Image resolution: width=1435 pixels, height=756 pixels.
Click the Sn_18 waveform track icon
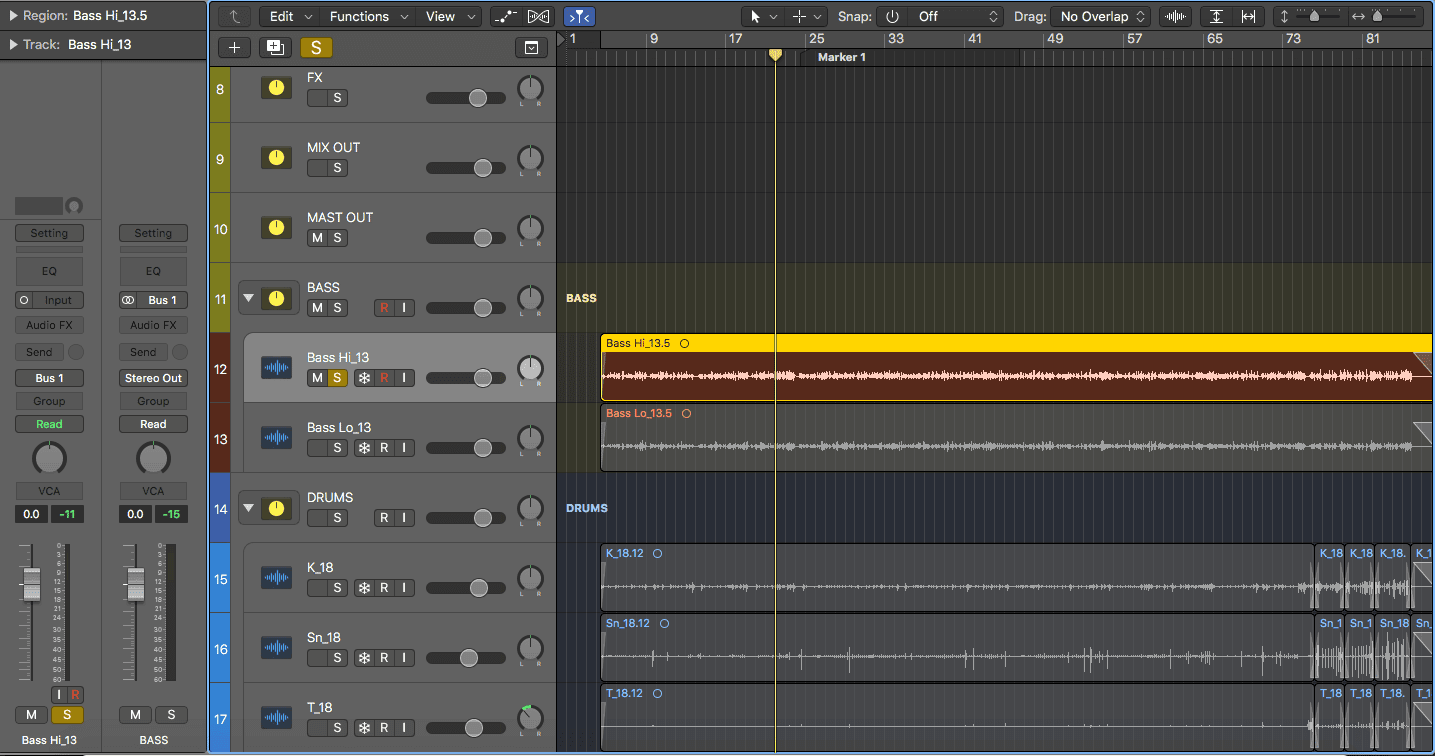coord(277,648)
